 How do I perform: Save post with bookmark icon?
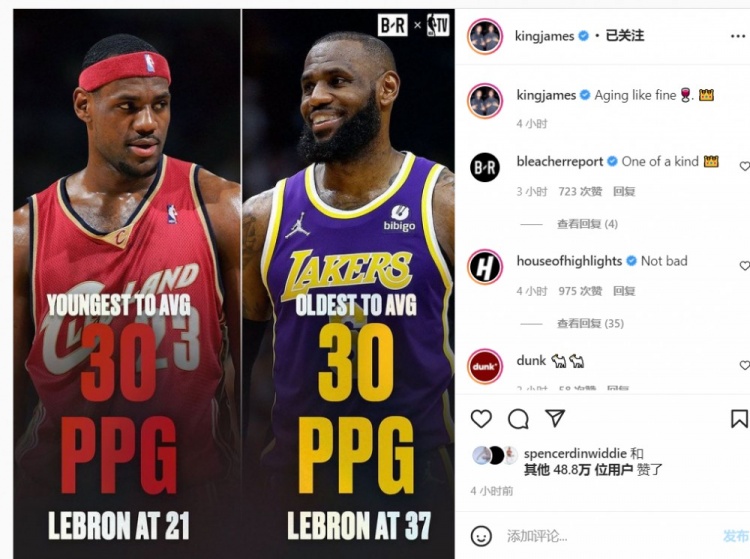tap(739, 419)
